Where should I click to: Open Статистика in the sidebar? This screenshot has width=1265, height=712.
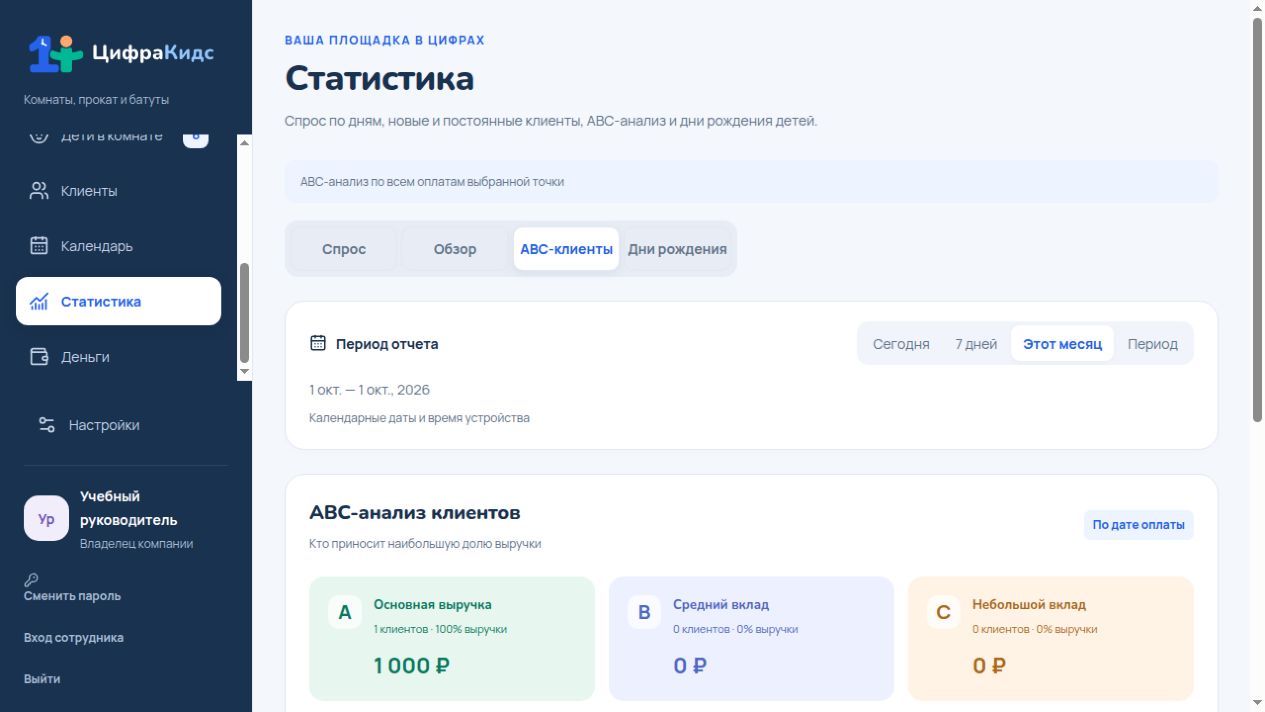(x=118, y=301)
